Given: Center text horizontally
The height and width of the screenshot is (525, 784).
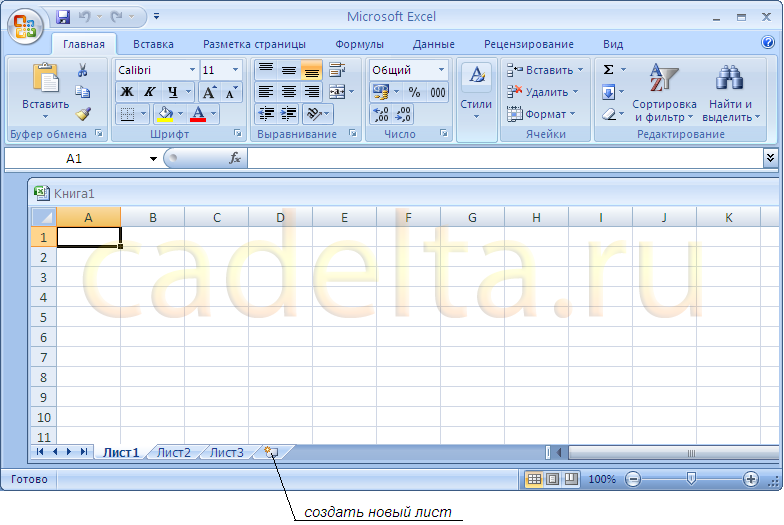Looking at the screenshot, I should tap(288, 92).
